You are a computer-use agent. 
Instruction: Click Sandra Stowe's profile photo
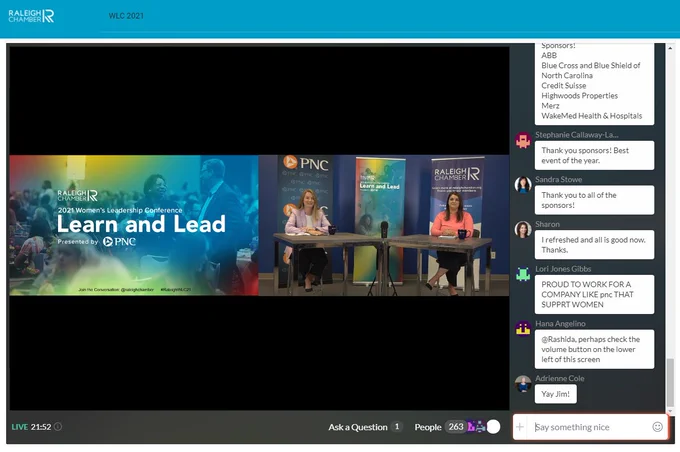pyautogui.click(x=523, y=185)
